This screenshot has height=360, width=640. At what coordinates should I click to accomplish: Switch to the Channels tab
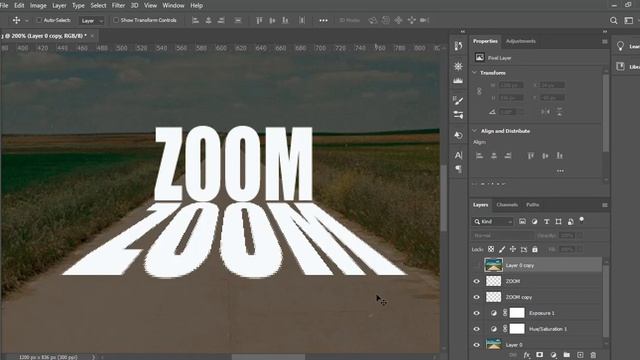tap(507, 205)
